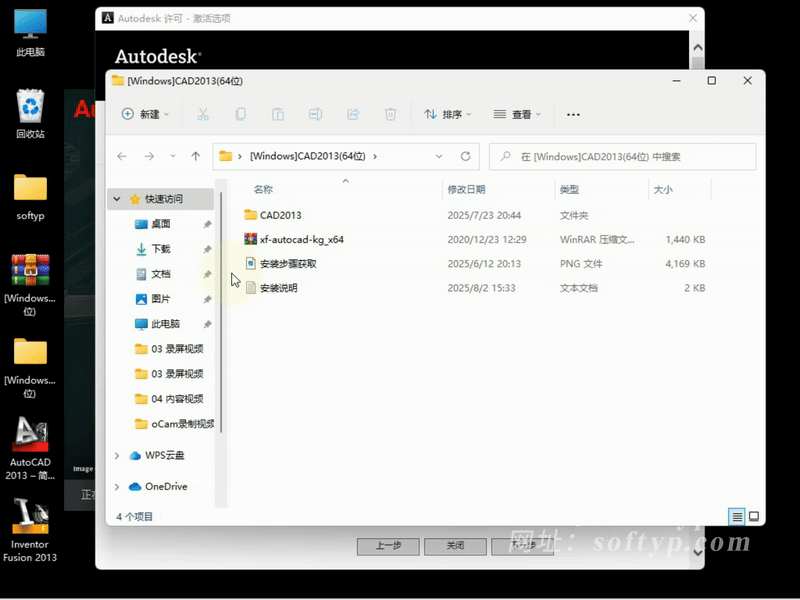Image resolution: width=800 pixels, height=600 pixels.
Task: Select AutoCAD 2013 desktop shortcut
Action: pyautogui.click(x=30, y=448)
